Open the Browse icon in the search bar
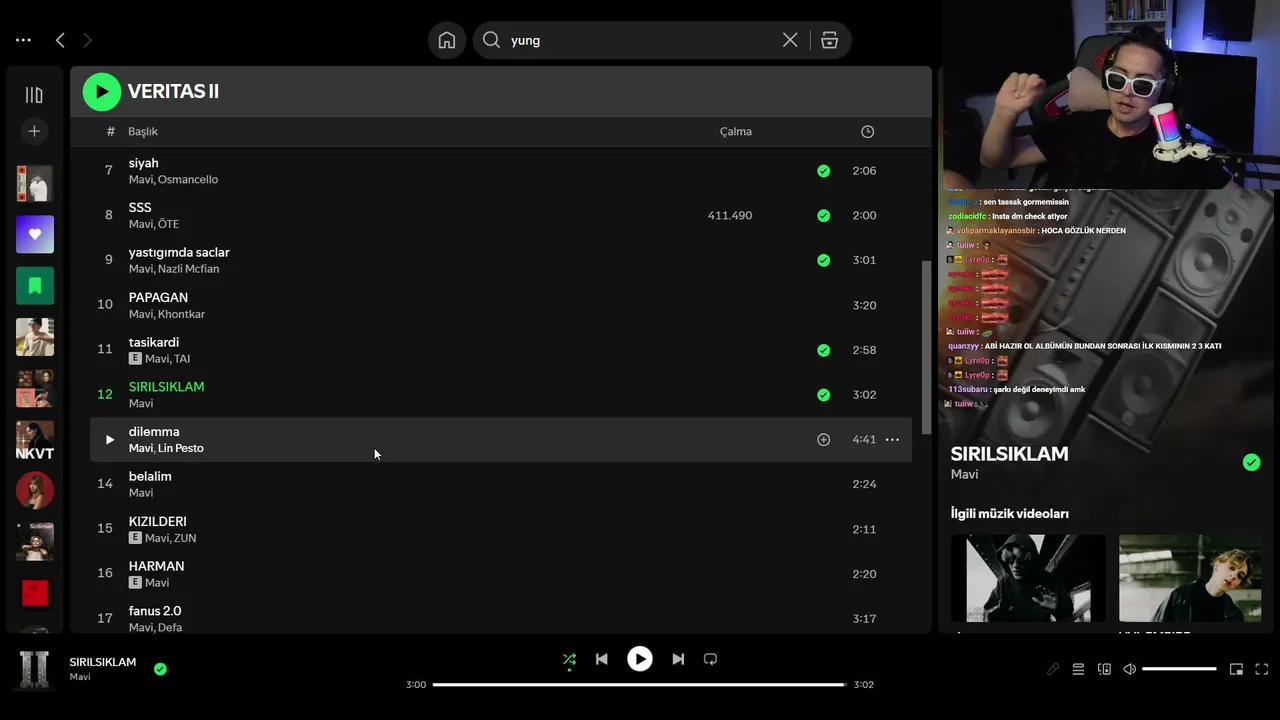Screen dimensions: 1280x720 tap(829, 40)
